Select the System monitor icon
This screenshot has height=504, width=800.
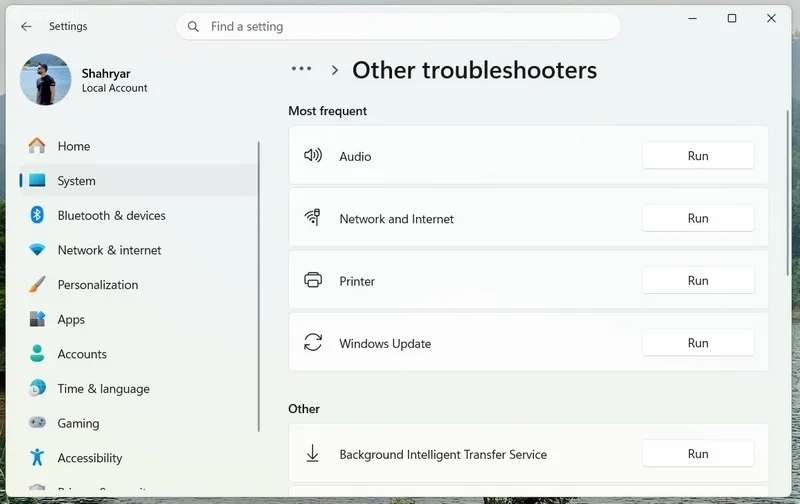[37, 181]
